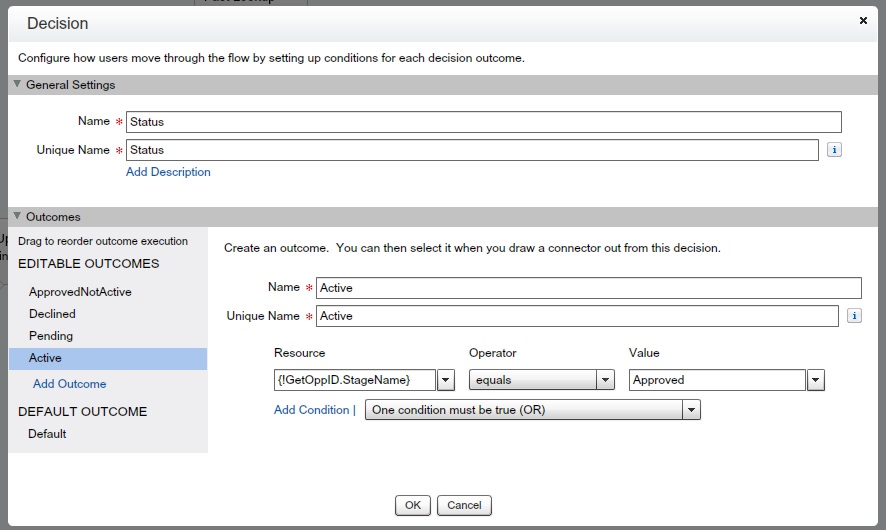Click info icon beside top Unique Name
Viewport: 886px width, 530px height.
click(x=834, y=150)
